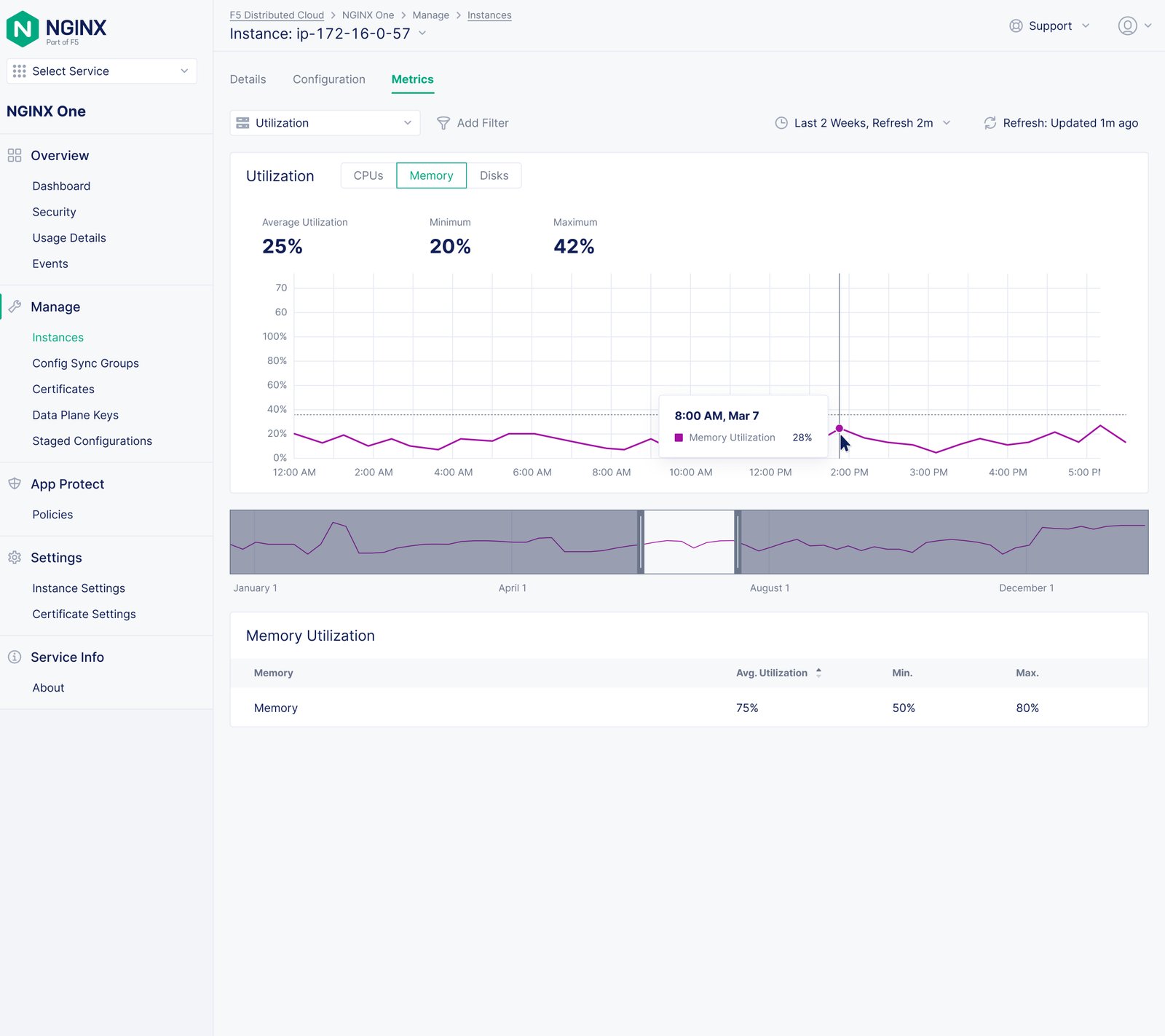The height and width of the screenshot is (1036, 1165).
Task: Click the clock icon by time range
Action: (781, 123)
